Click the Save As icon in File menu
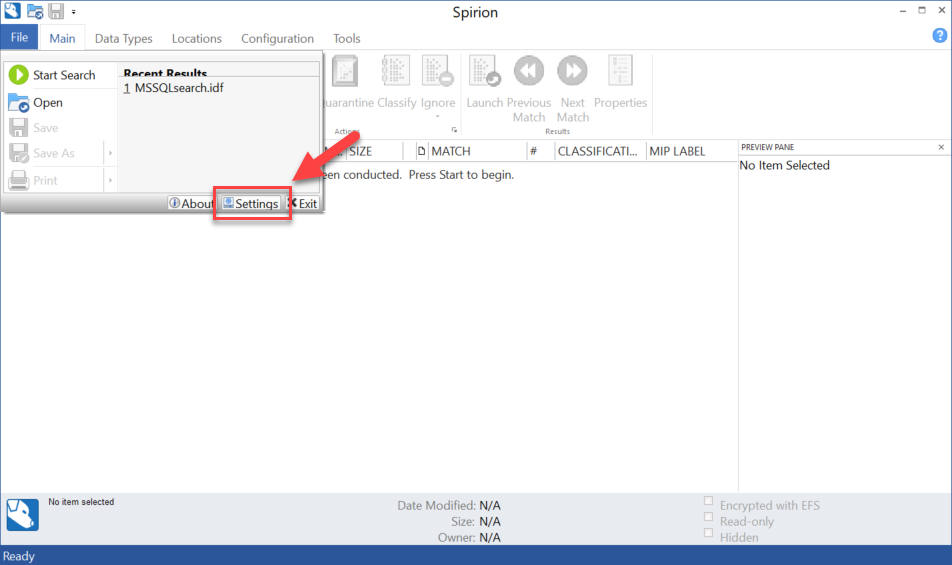 pyautogui.click(x=19, y=153)
